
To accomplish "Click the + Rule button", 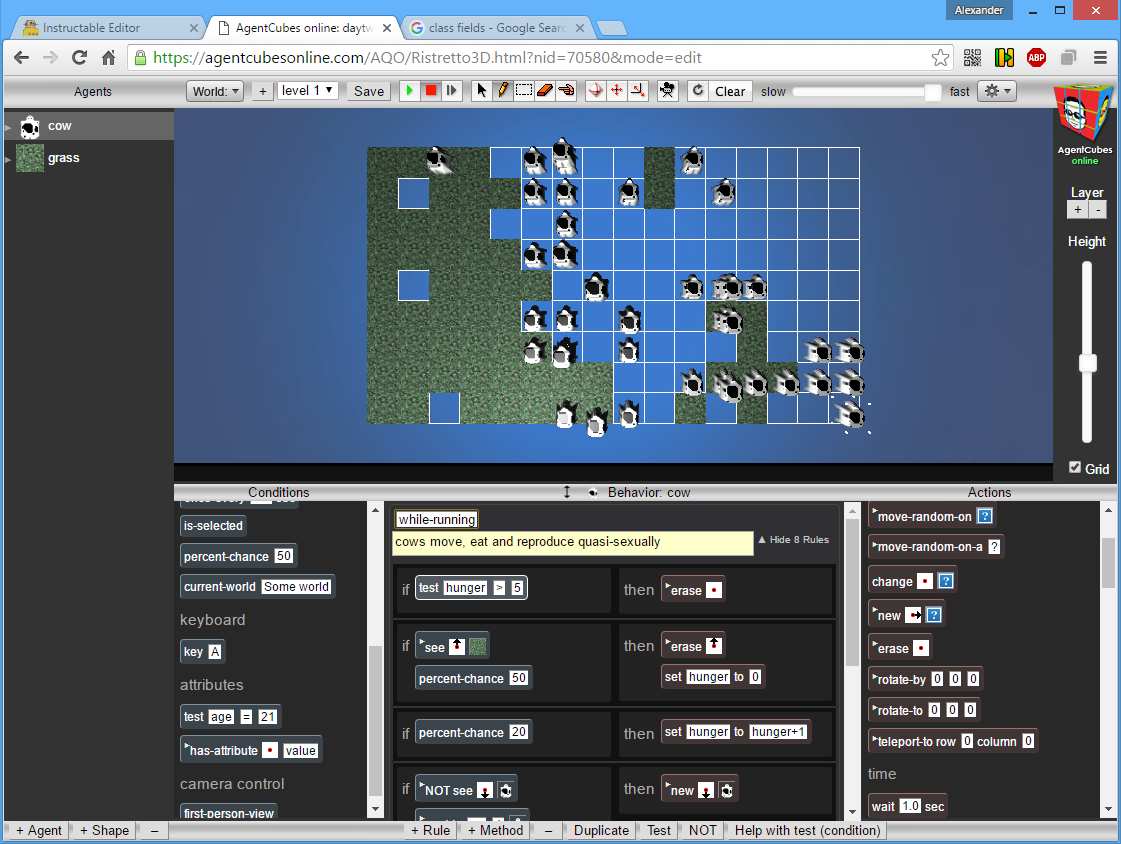I will [430, 830].
